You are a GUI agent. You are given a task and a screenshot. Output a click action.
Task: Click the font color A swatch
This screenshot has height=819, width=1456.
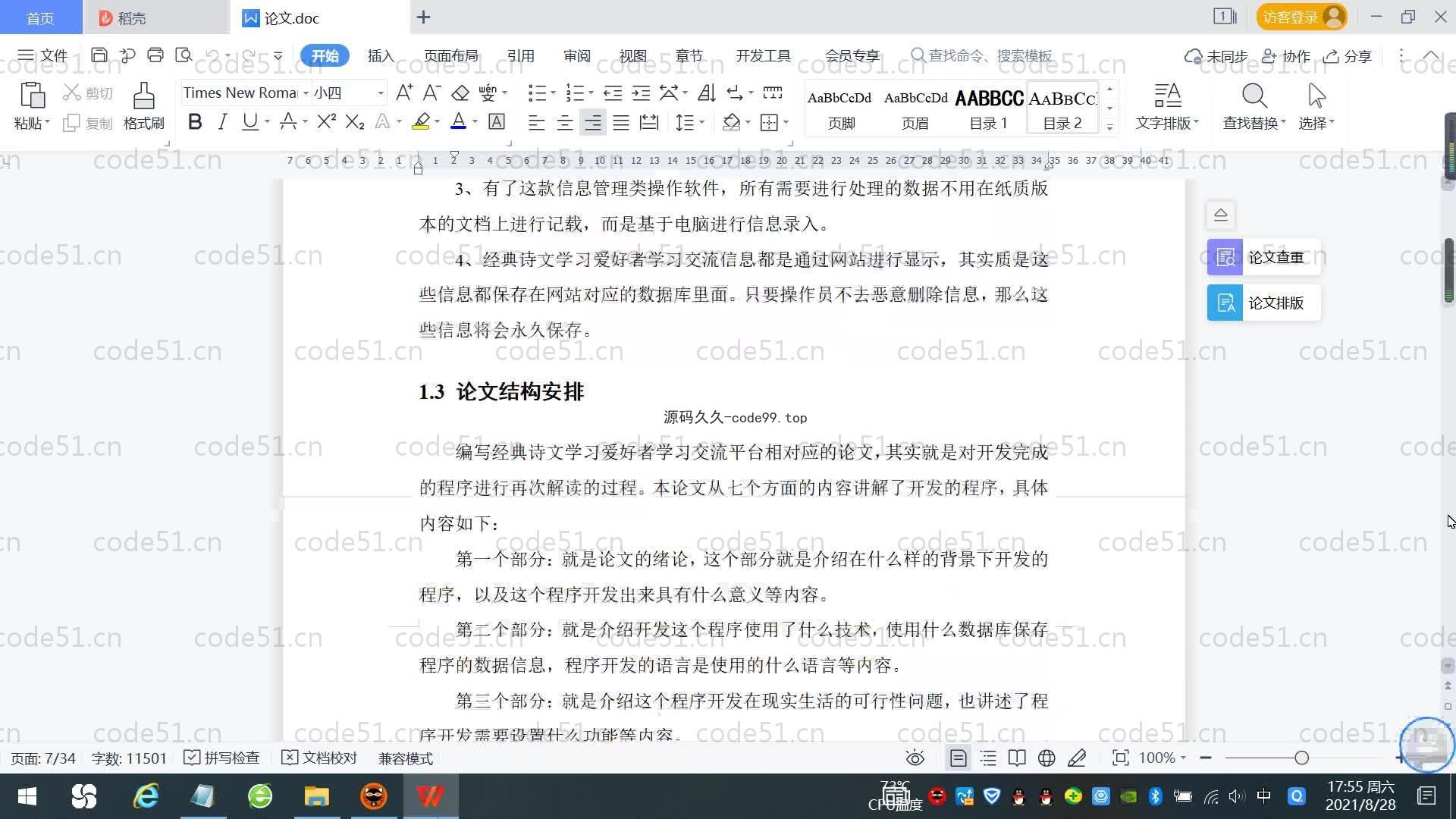coord(458,122)
